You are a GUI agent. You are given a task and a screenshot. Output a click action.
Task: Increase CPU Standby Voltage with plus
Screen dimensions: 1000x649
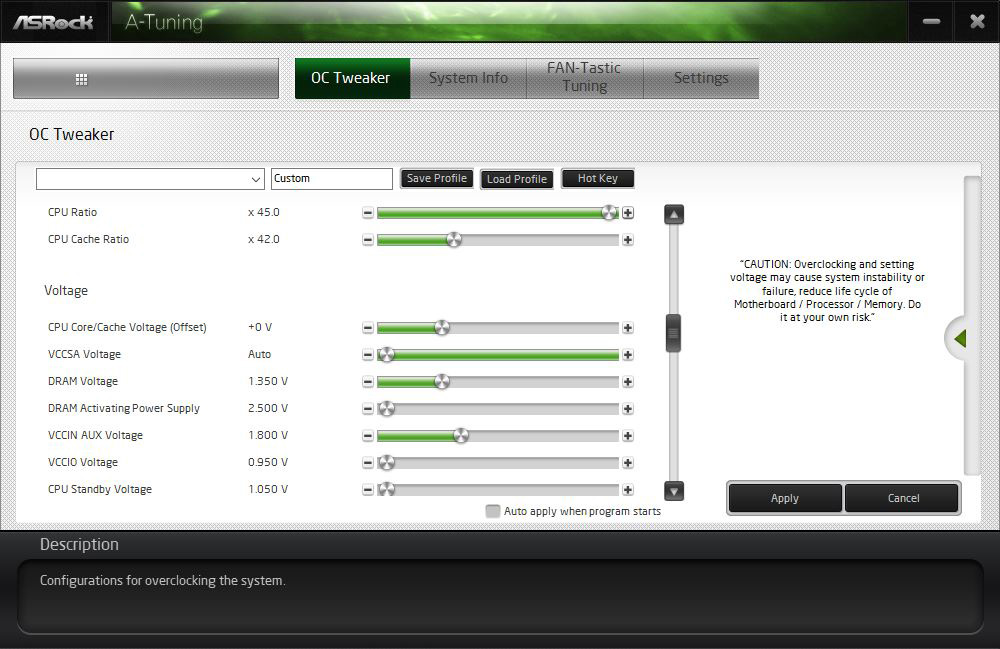coord(628,490)
